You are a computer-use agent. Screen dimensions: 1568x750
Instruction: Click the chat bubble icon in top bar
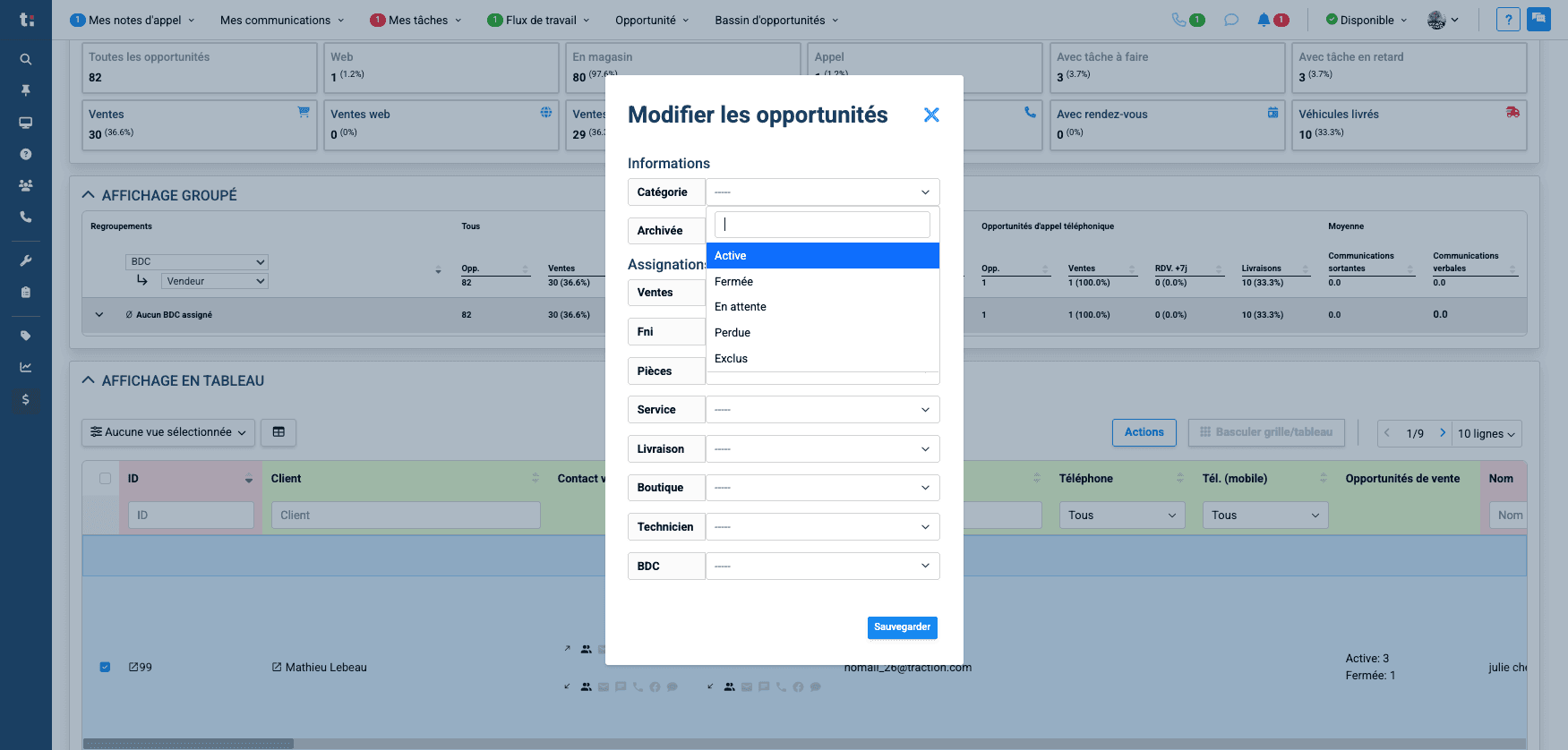tap(1231, 20)
